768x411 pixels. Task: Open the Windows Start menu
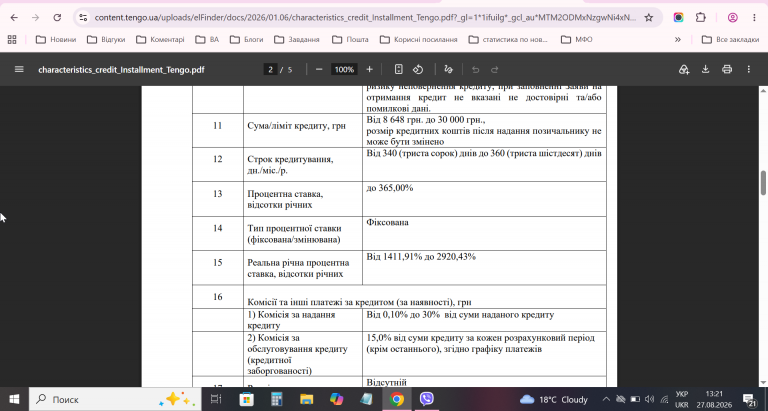click(14, 399)
